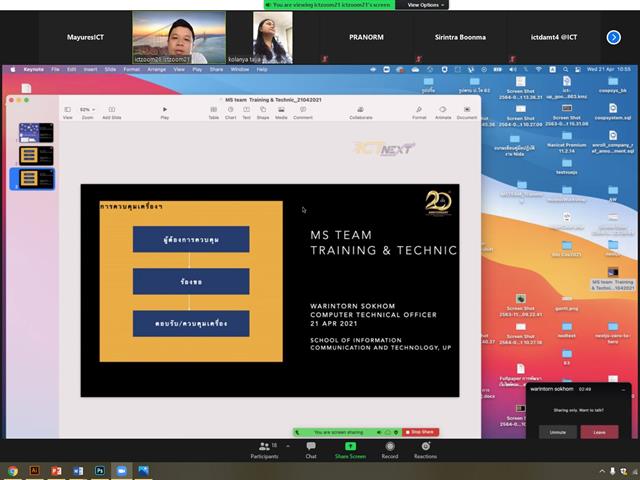
Task: Click Add Slide in Keynote toolbar
Action: click(111, 113)
